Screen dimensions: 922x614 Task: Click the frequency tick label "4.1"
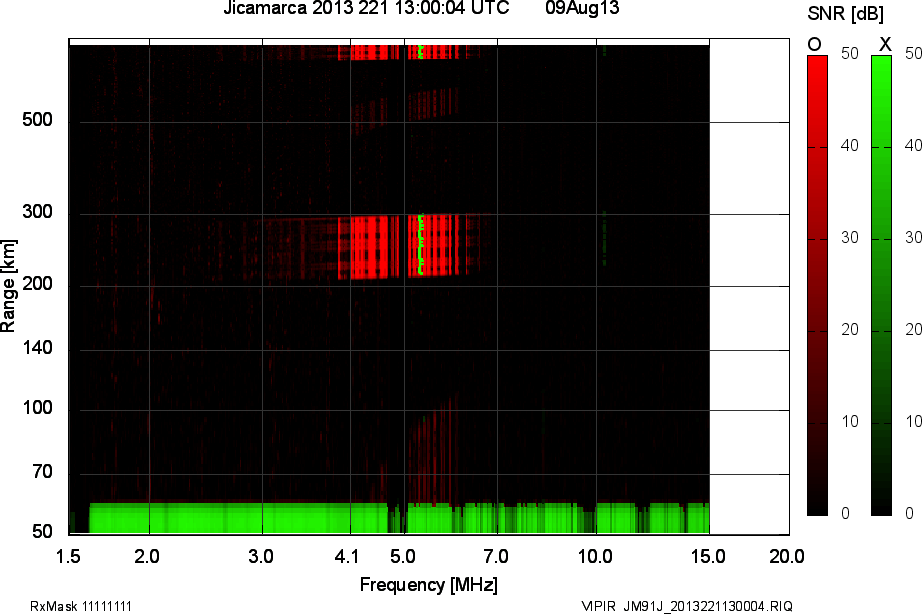(347, 556)
